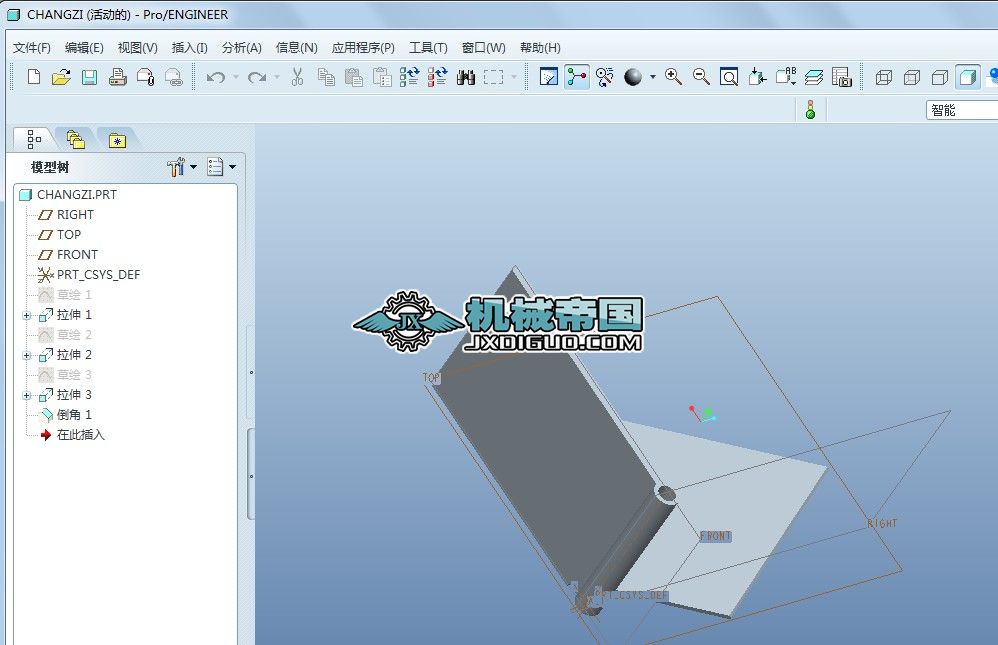The image size is (998, 645).
Task: Click the Undo arrow icon
Action: (x=215, y=77)
